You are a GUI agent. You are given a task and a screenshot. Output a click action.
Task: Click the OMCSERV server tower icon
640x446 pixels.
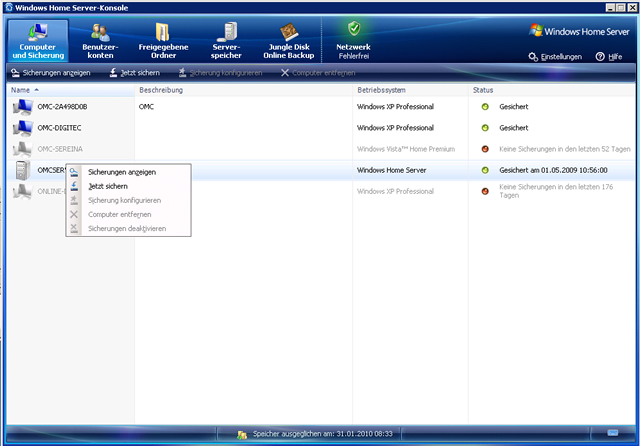(x=22, y=170)
